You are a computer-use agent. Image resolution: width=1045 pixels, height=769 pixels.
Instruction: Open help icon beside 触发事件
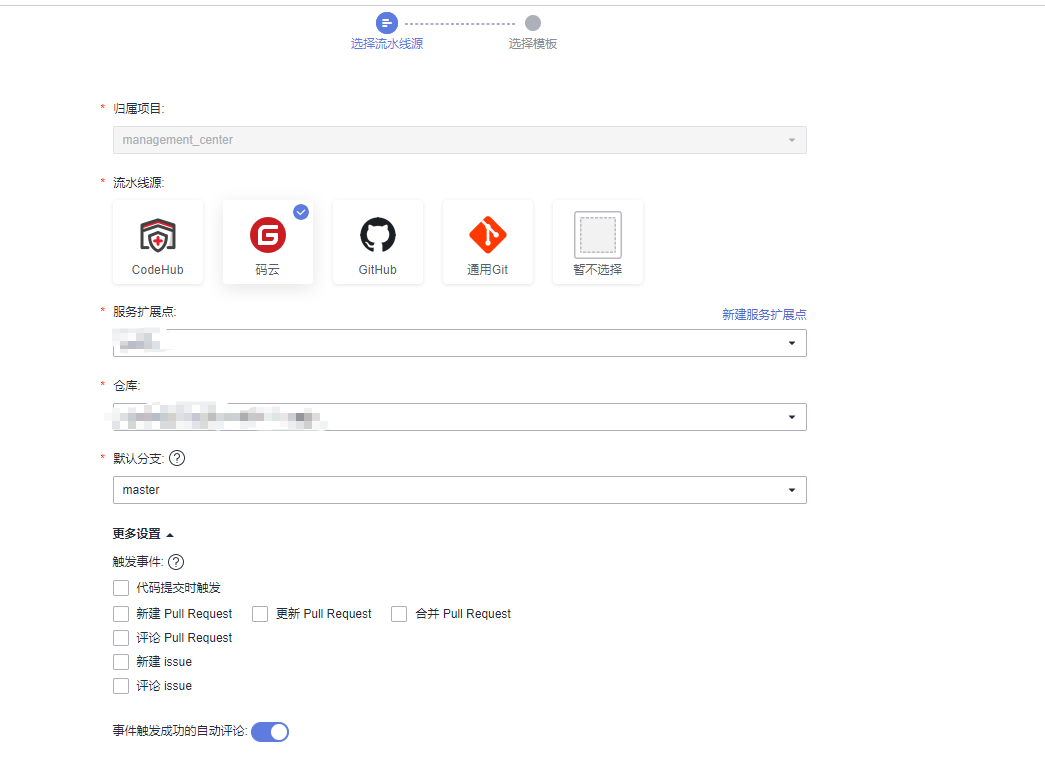(x=176, y=562)
